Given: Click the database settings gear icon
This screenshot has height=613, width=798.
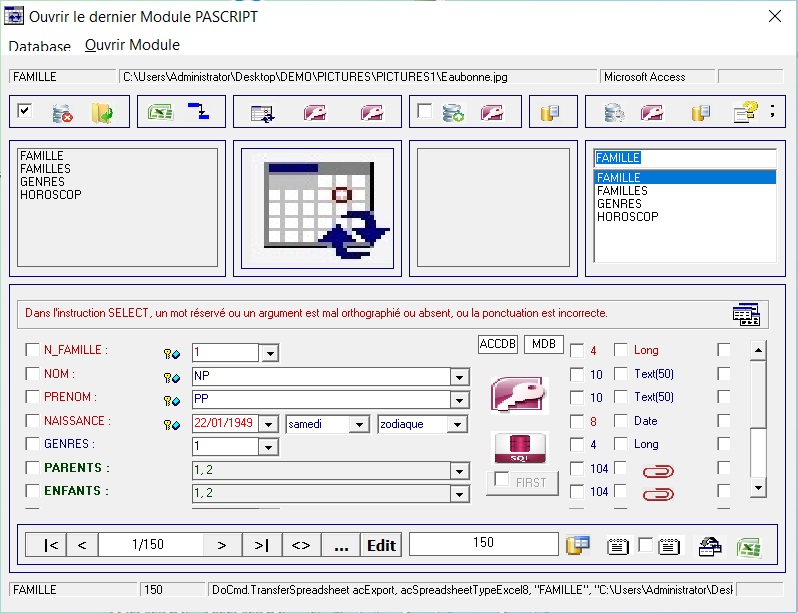Looking at the screenshot, I should tap(614, 113).
